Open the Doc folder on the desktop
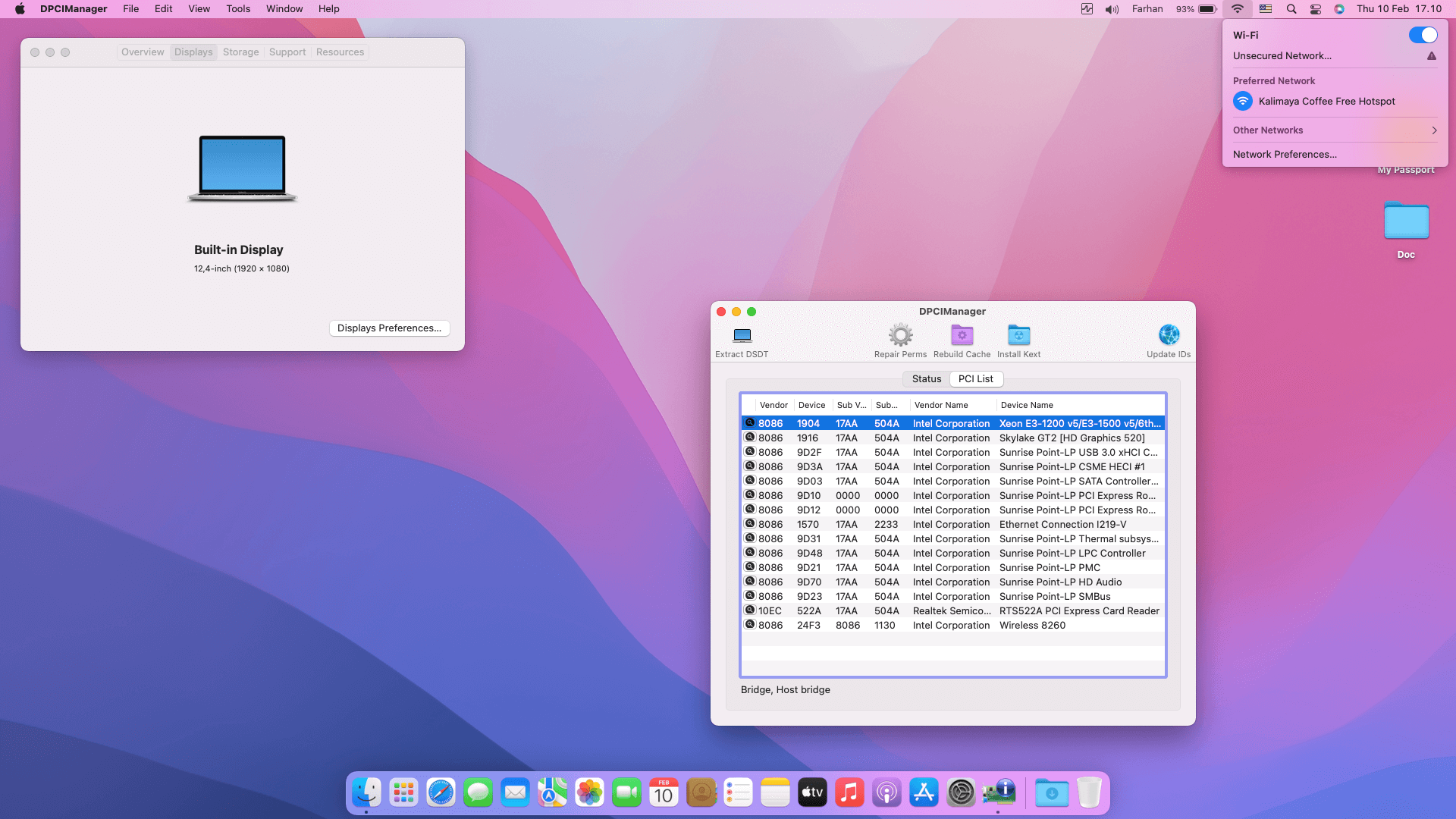Image resolution: width=1456 pixels, height=819 pixels. (x=1406, y=221)
